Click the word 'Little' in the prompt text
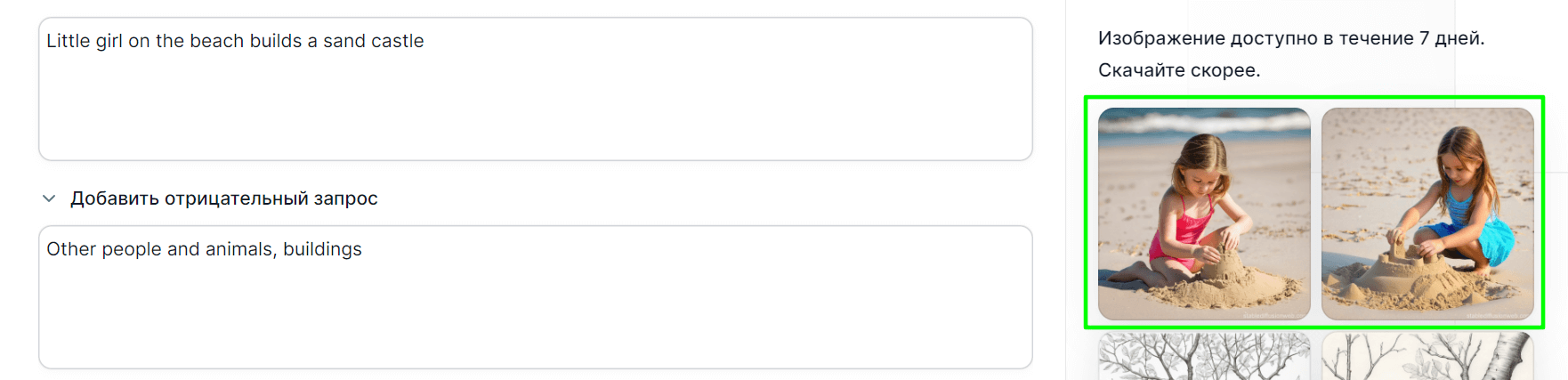The image size is (1568, 380). pyautogui.click(x=69, y=41)
